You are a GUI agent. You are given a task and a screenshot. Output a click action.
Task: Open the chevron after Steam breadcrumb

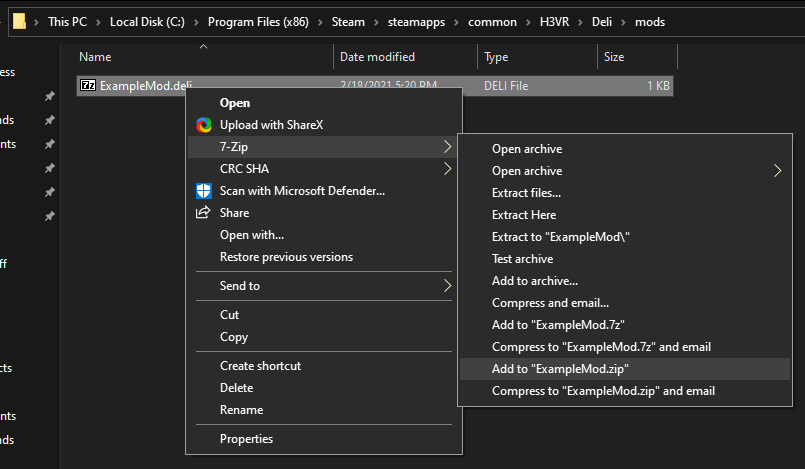(x=376, y=22)
